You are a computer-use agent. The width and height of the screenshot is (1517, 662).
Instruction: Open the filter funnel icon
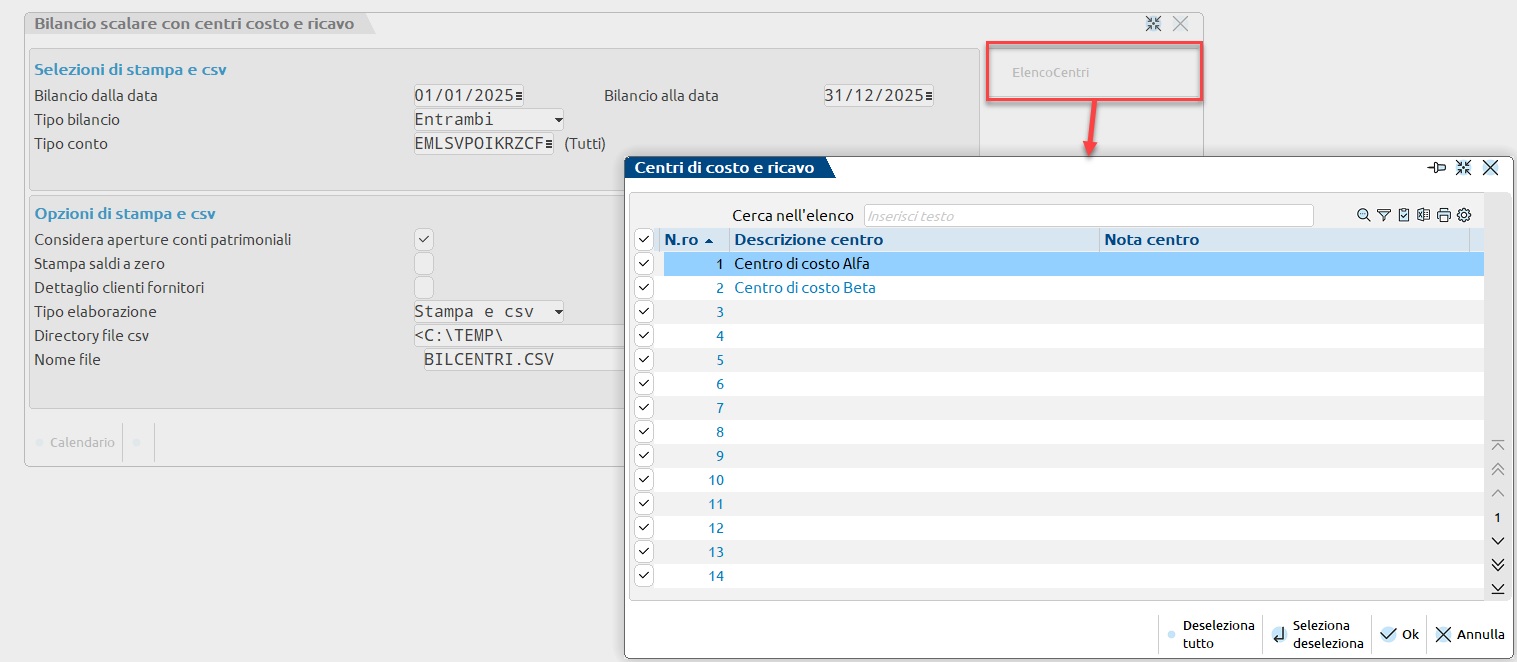click(1384, 215)
